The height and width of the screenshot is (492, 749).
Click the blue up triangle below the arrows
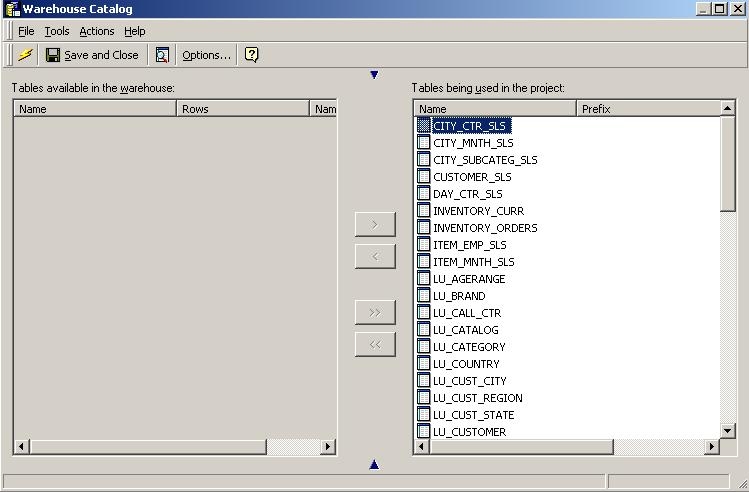pos(374,464)
